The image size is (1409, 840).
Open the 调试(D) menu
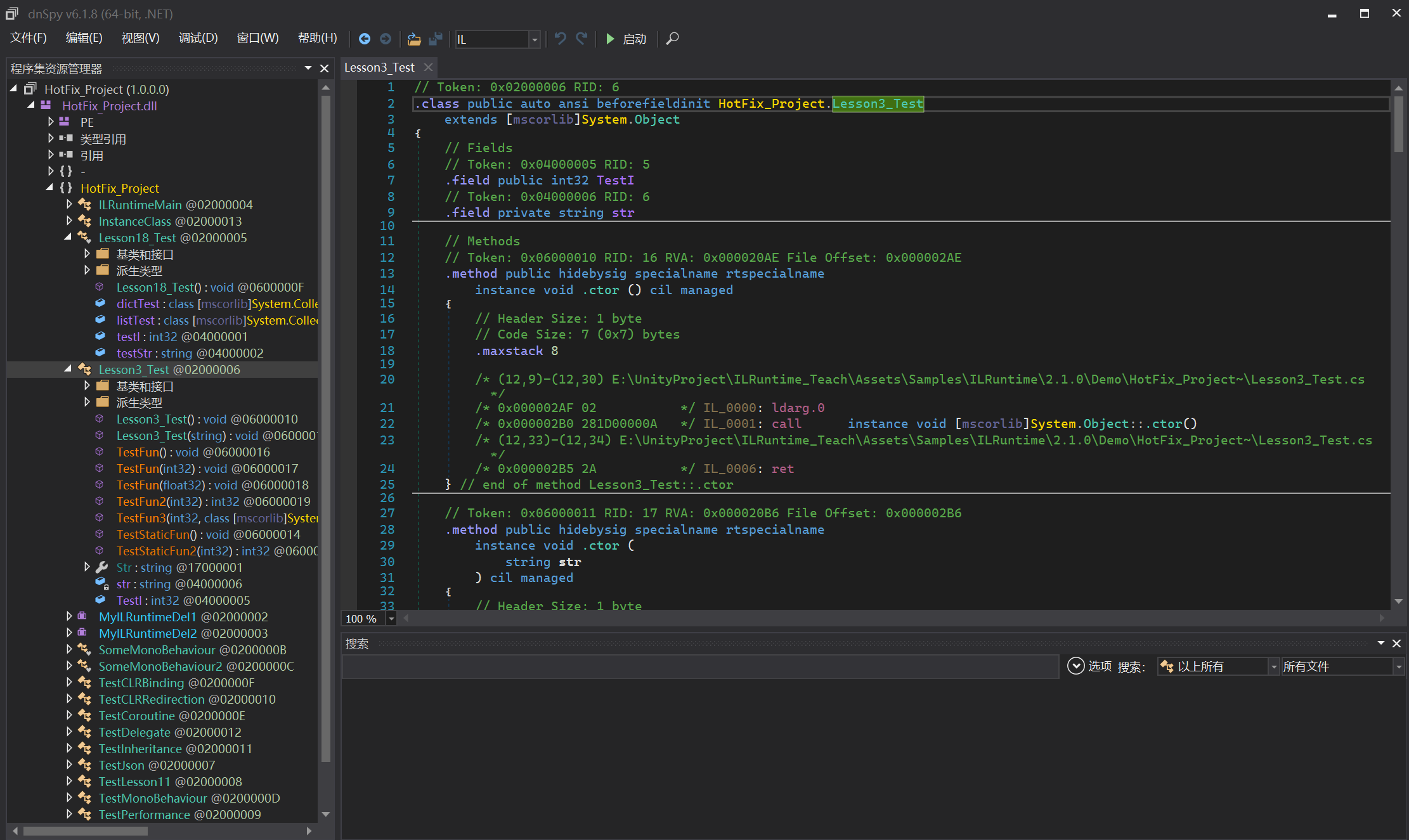pos(198,39)
